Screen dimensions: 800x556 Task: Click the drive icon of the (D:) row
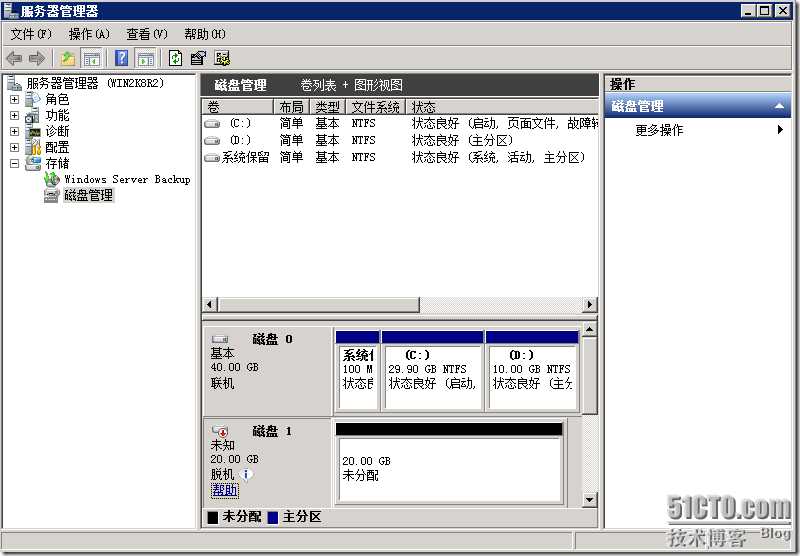[212, 140]
